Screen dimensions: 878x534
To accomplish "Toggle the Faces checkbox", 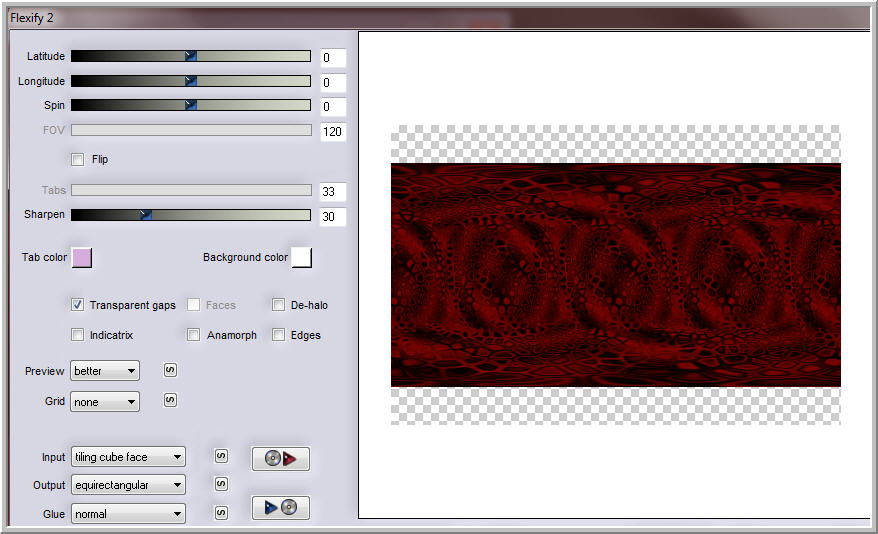I will (x=194, y=305).
